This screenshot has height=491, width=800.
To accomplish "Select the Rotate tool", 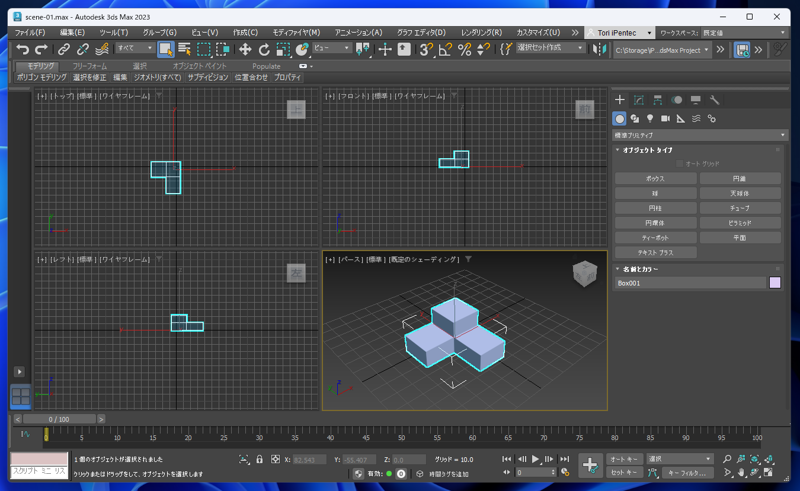I will click(264, 50).
